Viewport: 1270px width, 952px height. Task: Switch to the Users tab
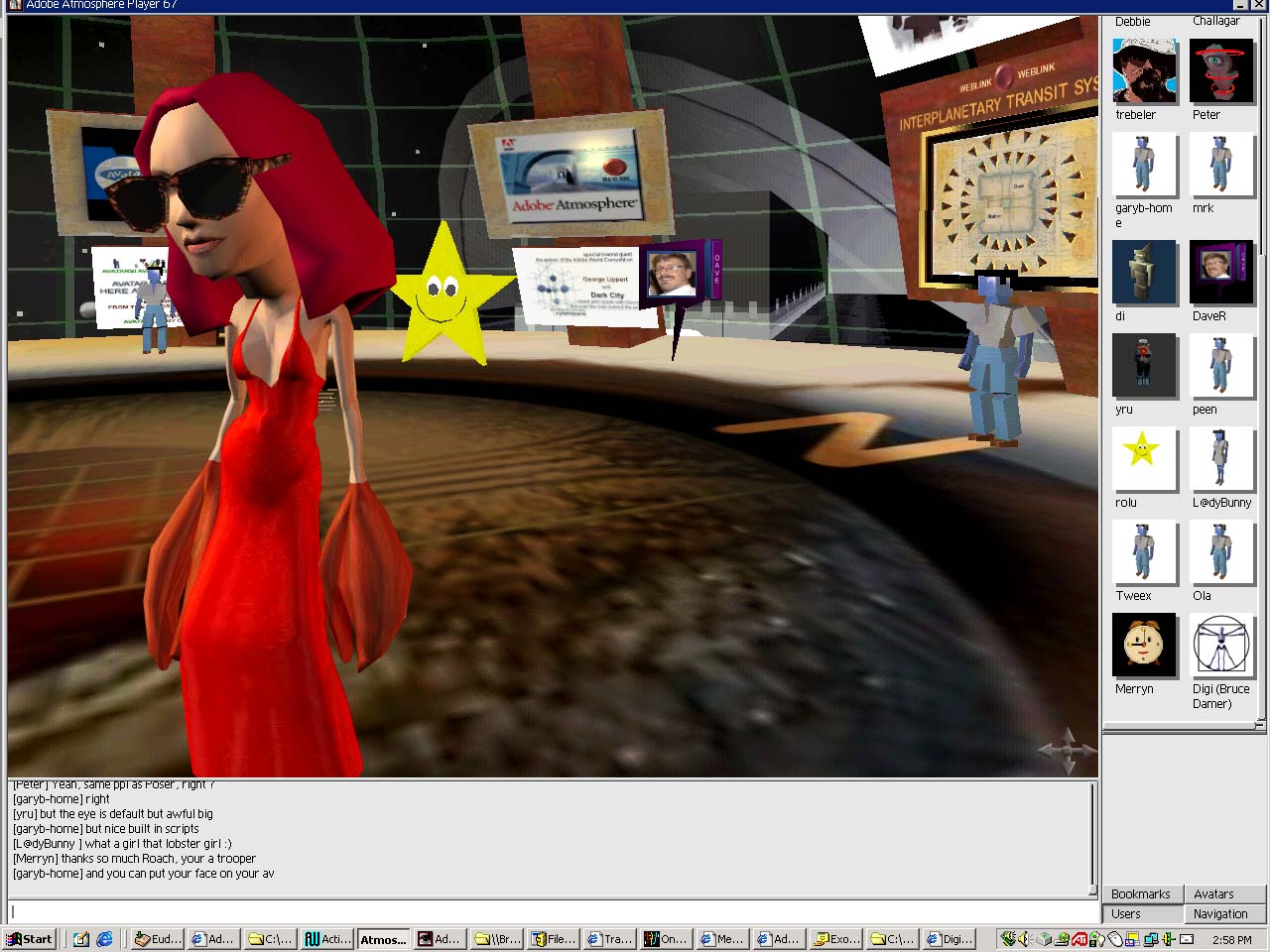point(1142,914)
